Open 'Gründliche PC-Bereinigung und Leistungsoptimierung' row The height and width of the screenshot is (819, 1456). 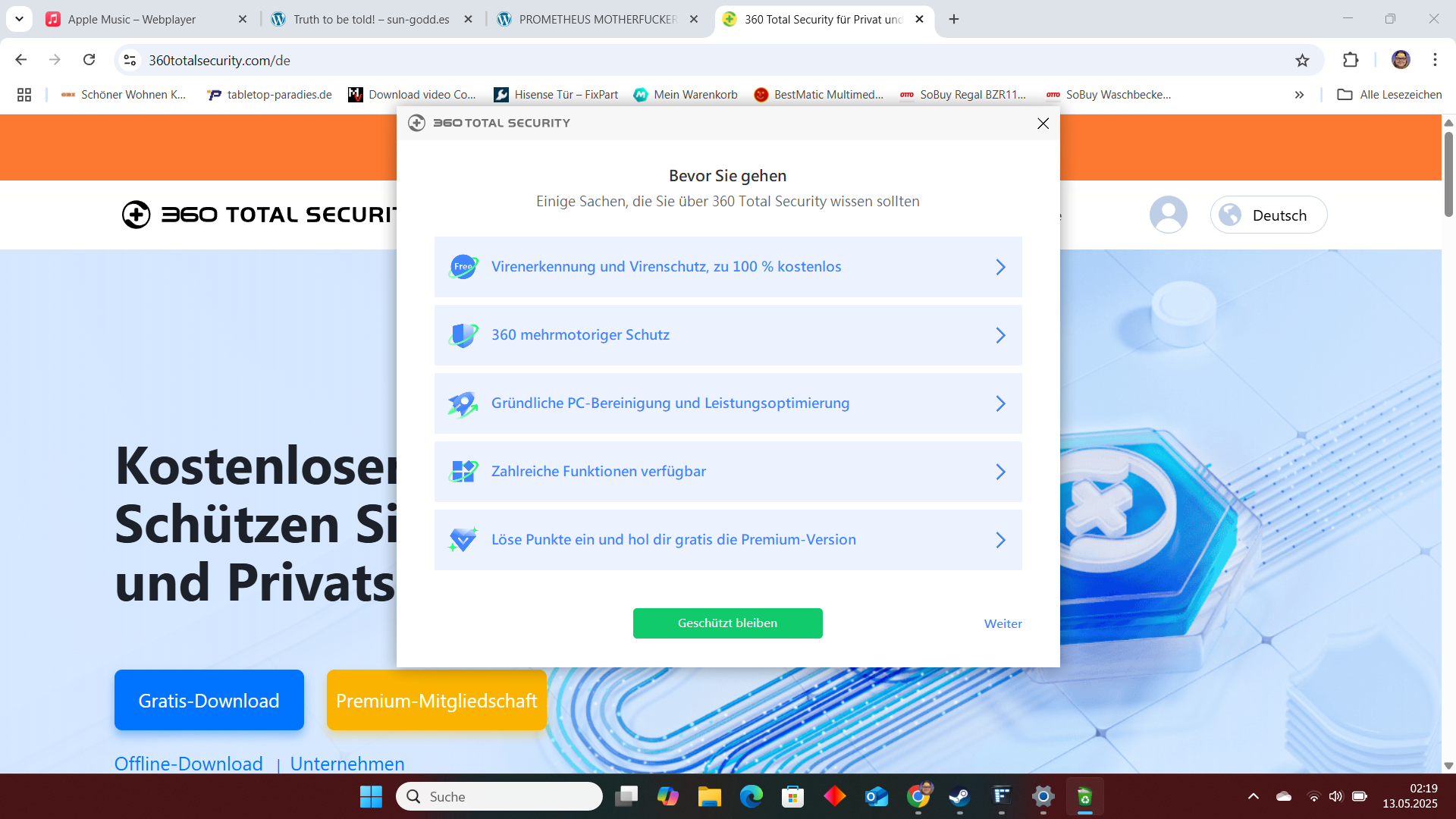pos(728,403)
